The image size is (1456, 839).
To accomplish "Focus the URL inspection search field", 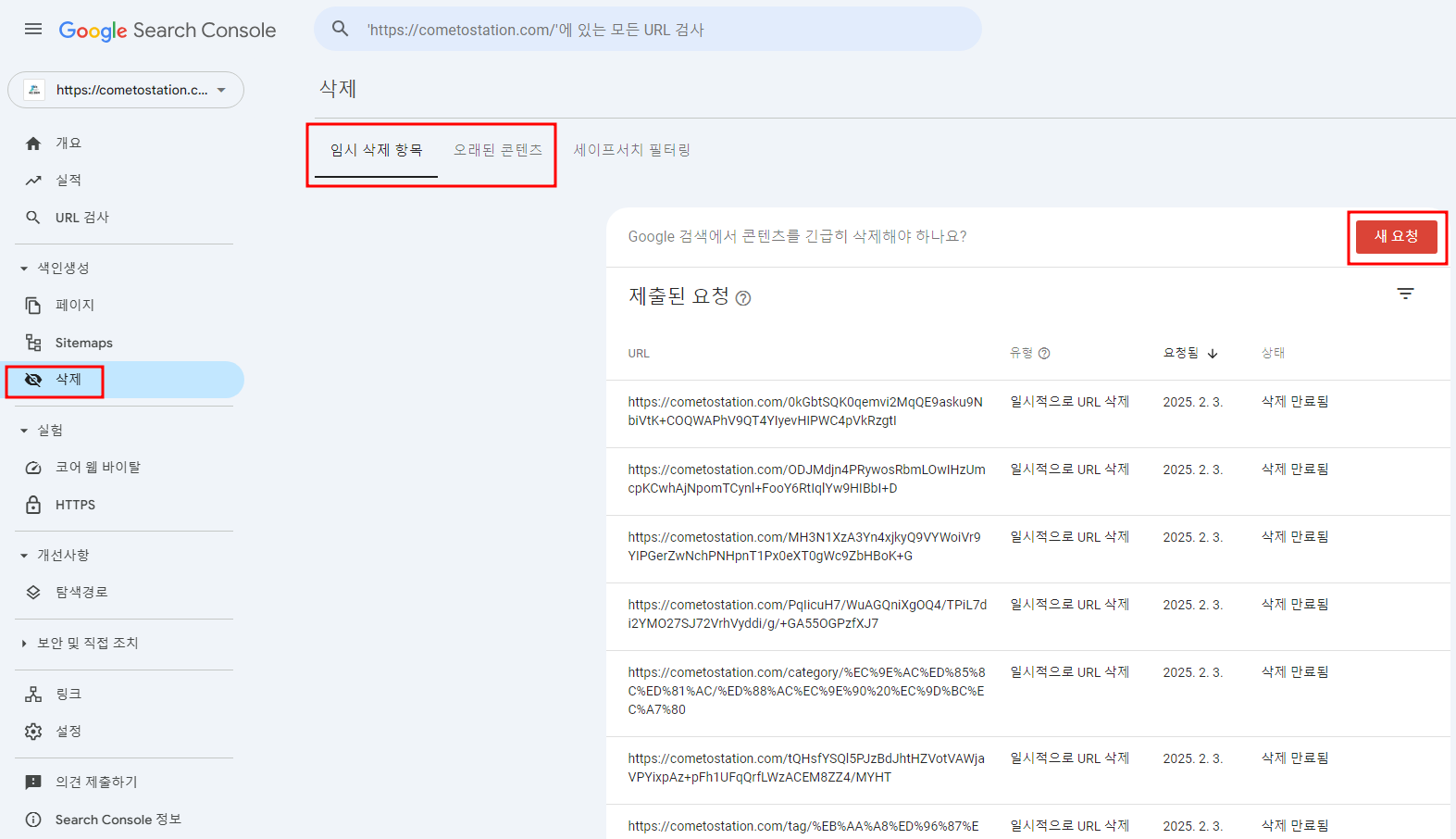I will coord(648,29).
